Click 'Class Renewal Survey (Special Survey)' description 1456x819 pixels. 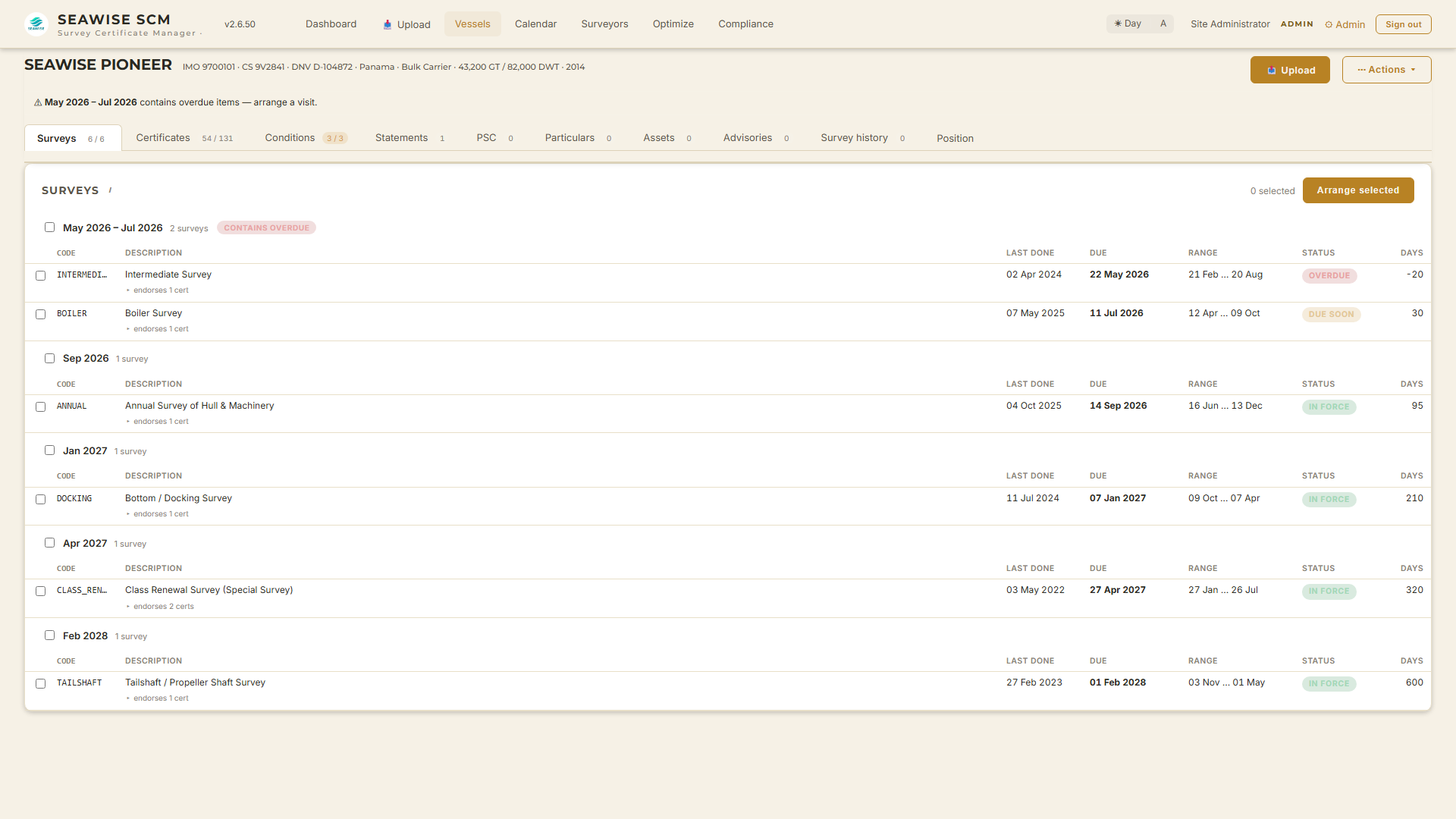209,590
